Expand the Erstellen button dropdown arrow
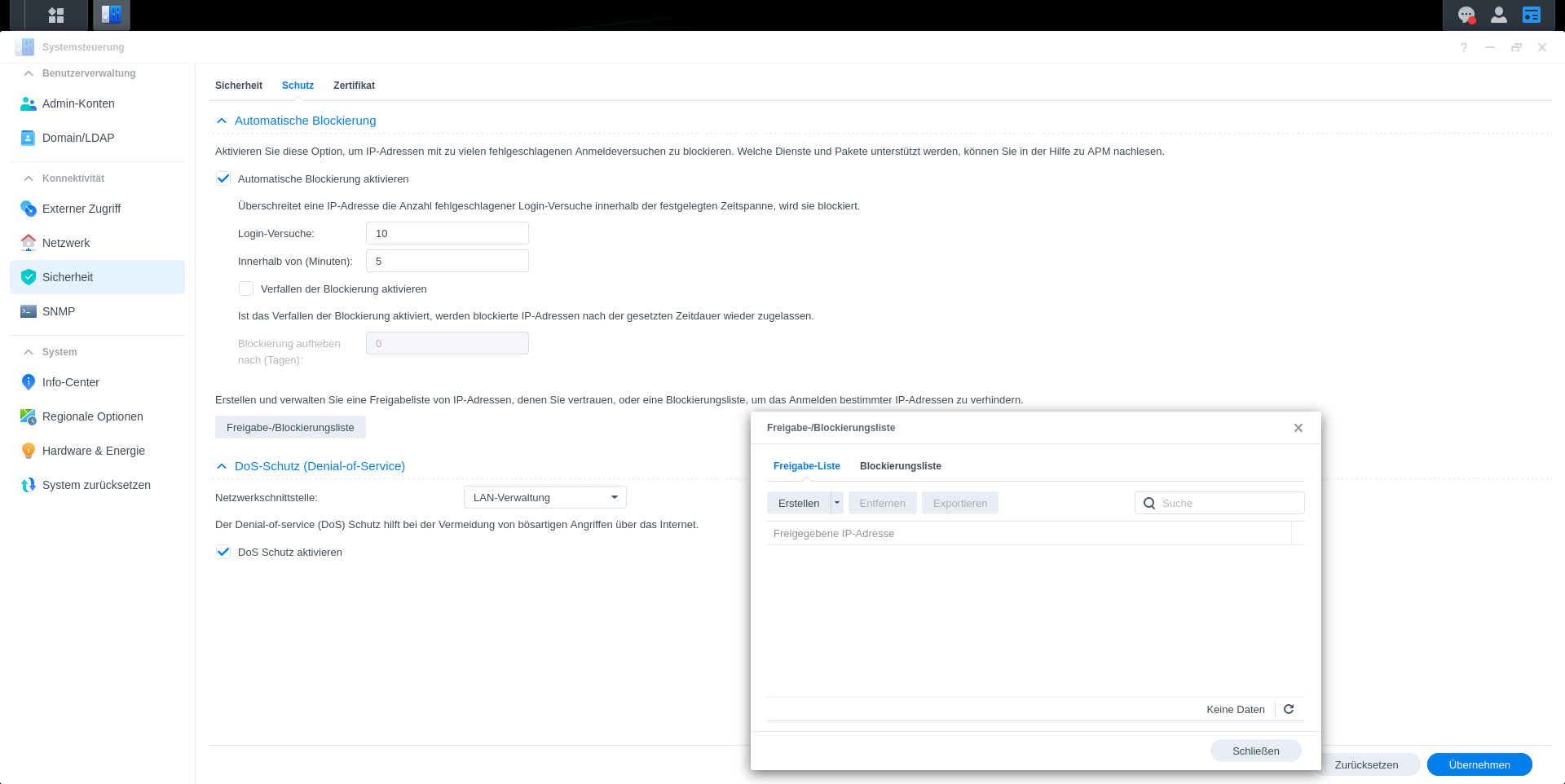This screenshot has width=1565, height=784. (837, 503)
